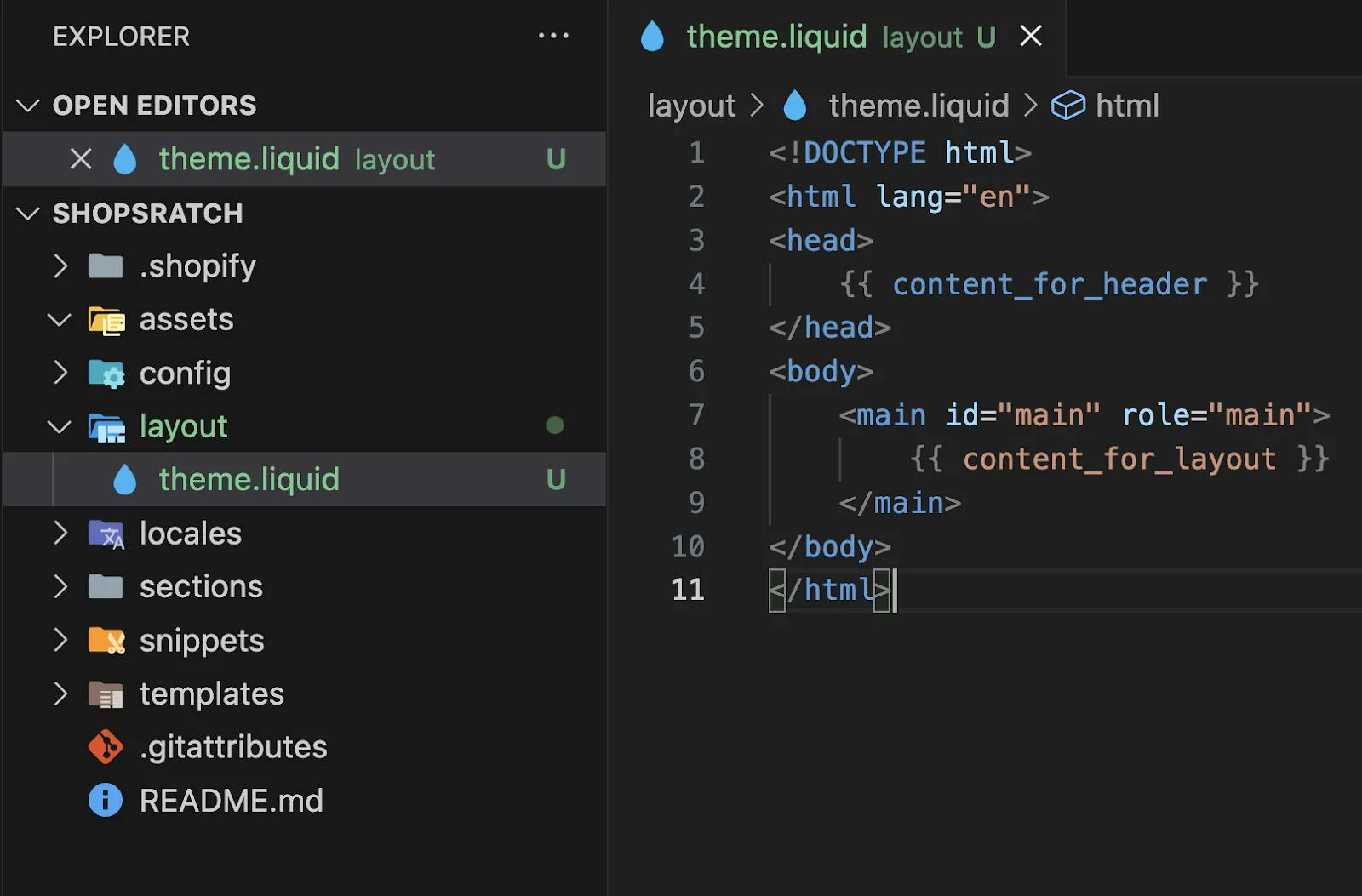Screen dimensions: 1362x896
Task: Click the untracked U badge in Open Editors
Action: point(556,159)
